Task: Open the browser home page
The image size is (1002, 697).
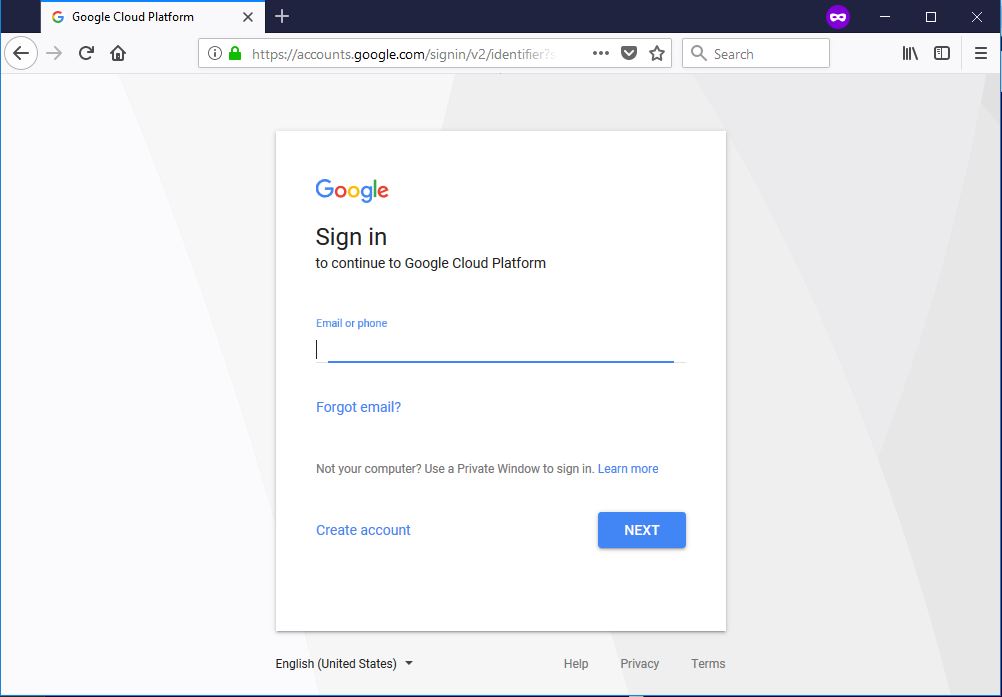Action: 118,53
